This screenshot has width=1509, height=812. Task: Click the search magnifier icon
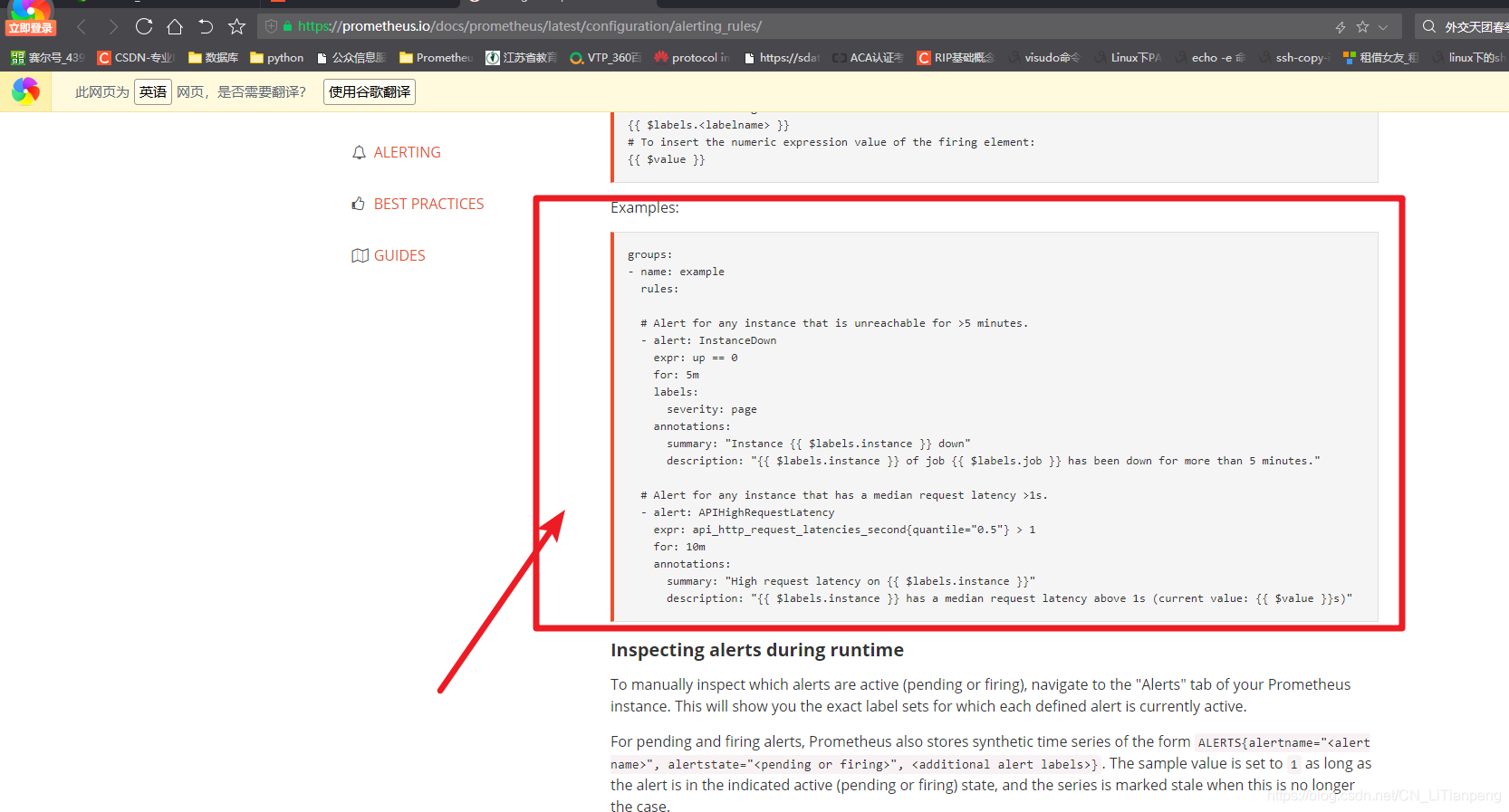[1428, 27]
